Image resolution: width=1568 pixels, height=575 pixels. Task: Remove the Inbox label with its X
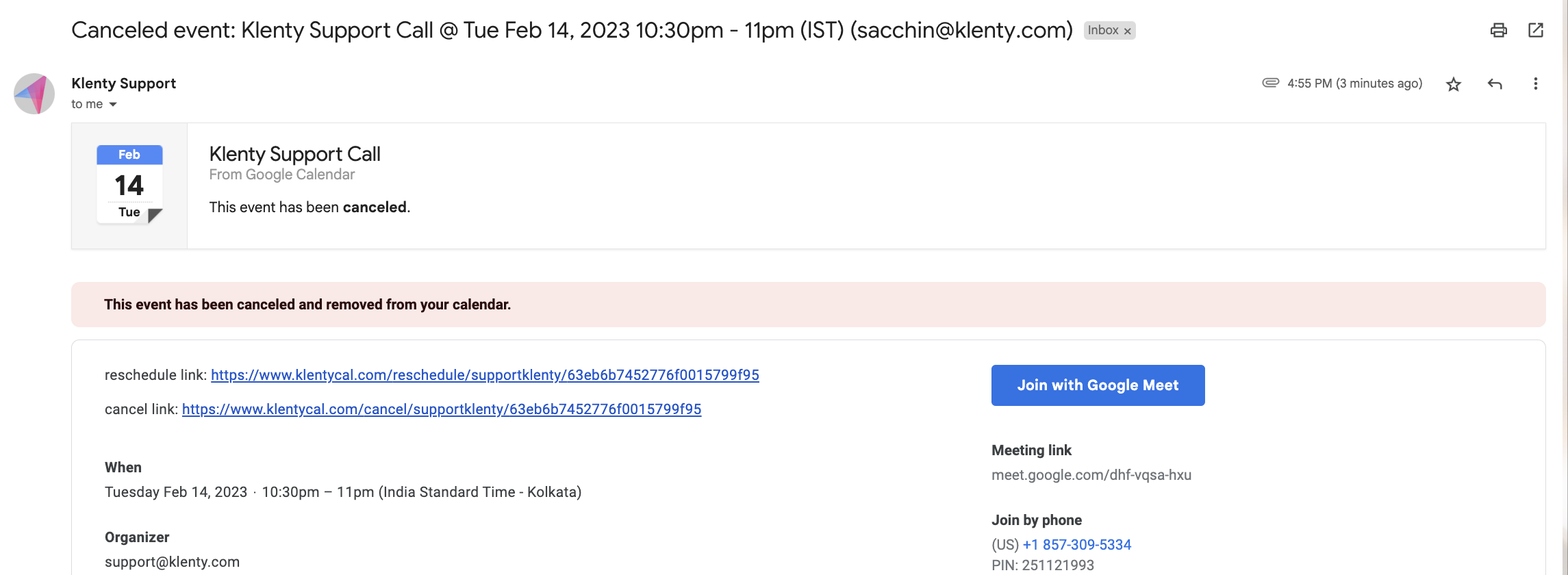point(1127,31)
